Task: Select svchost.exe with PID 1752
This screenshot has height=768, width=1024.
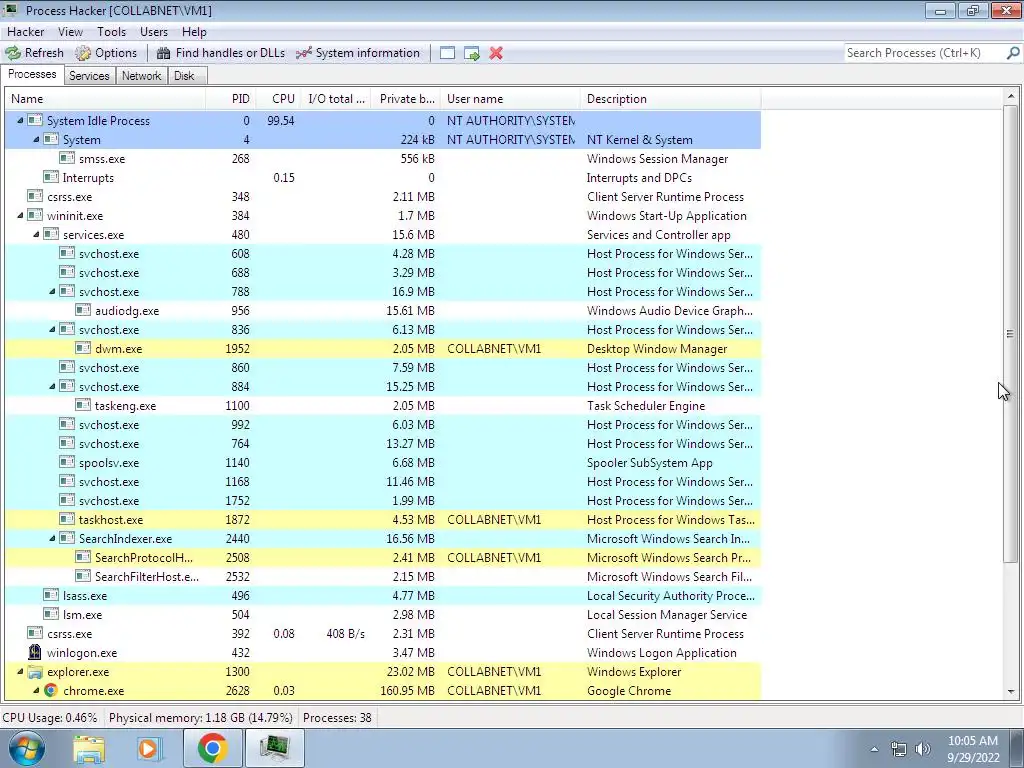Action: (x=383, y=501)
